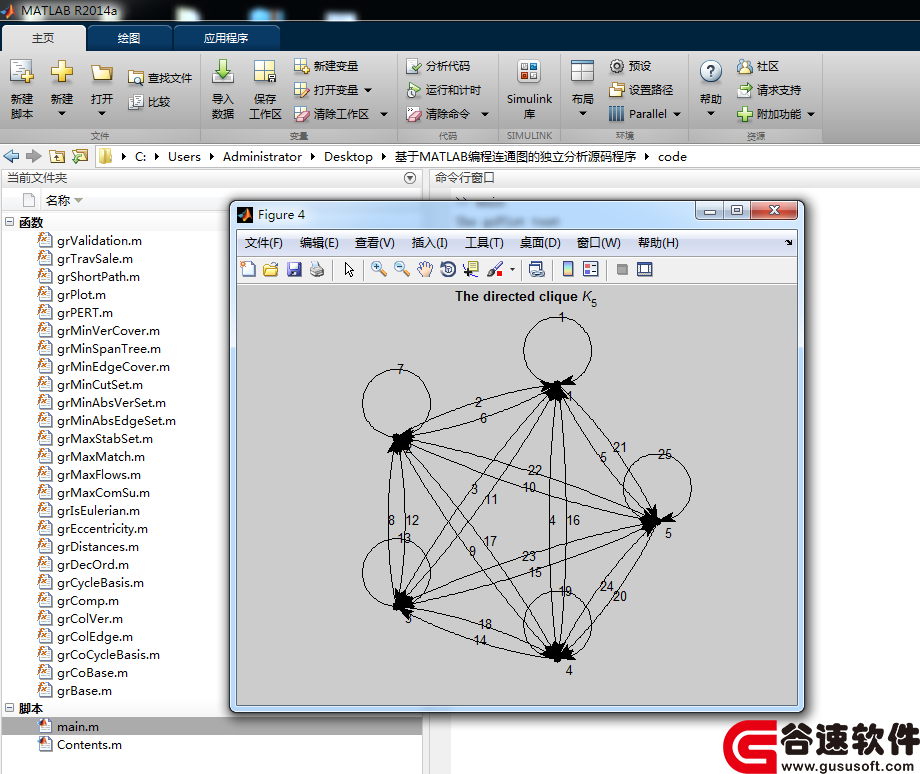This screenshot has width=920, height=774.
Task: Open the 工具(T) menu in Figure 4
Action: tap(484, 243)
